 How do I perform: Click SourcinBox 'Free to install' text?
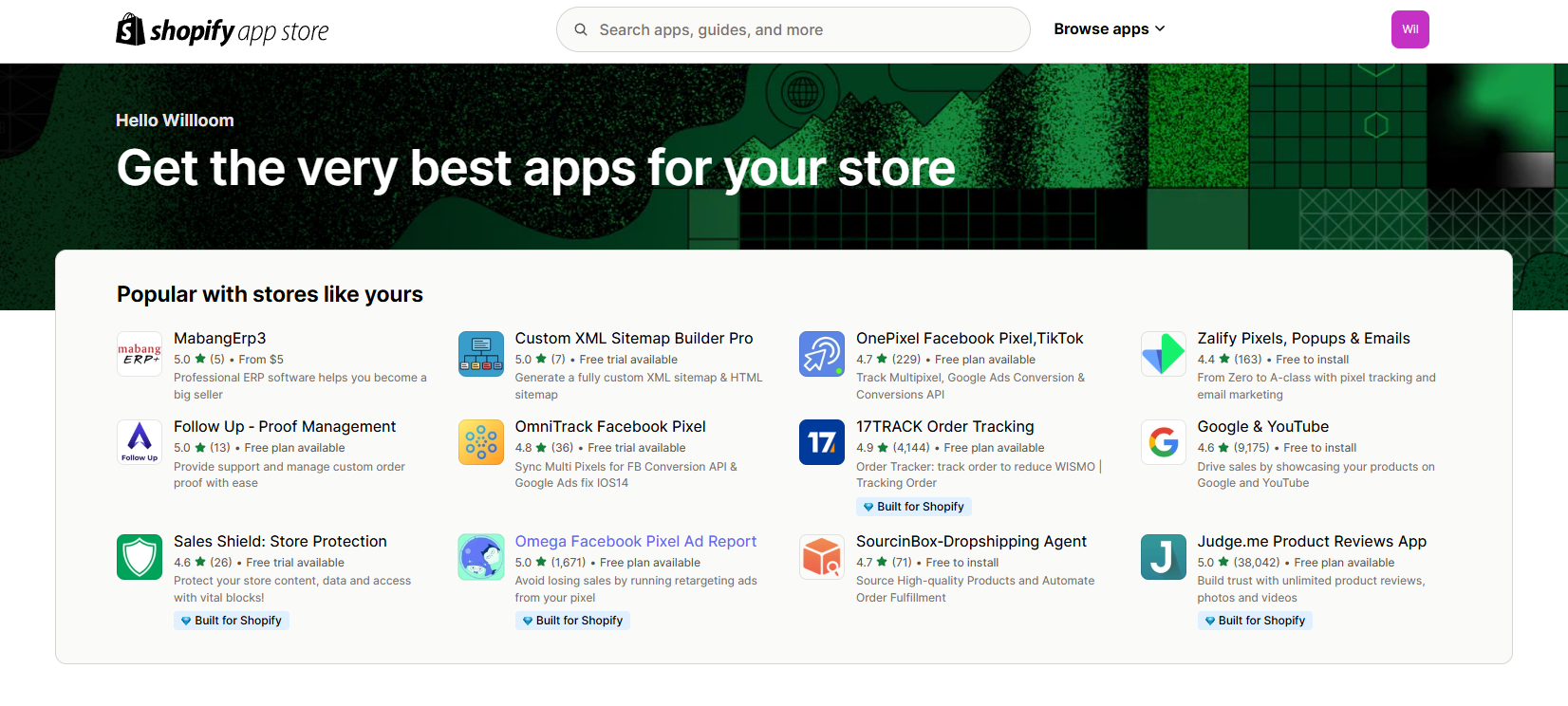click(962, 563)
